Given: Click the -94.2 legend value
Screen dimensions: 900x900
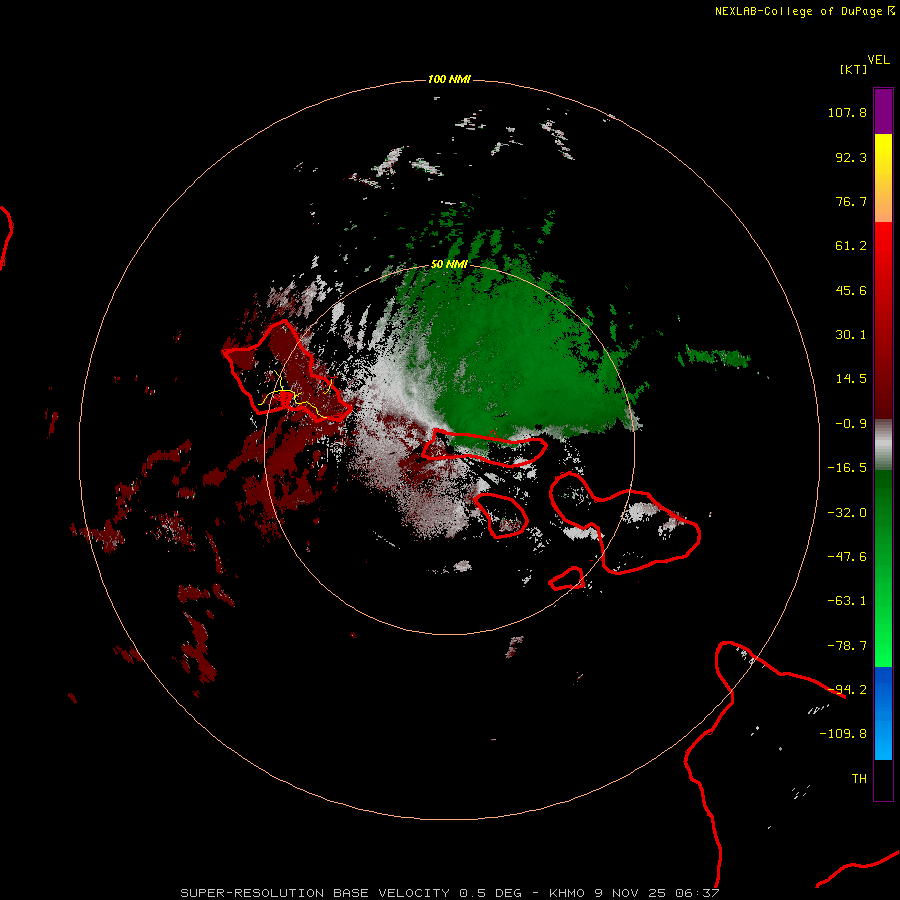Looking at the screenshot, I should click(847, 690).
